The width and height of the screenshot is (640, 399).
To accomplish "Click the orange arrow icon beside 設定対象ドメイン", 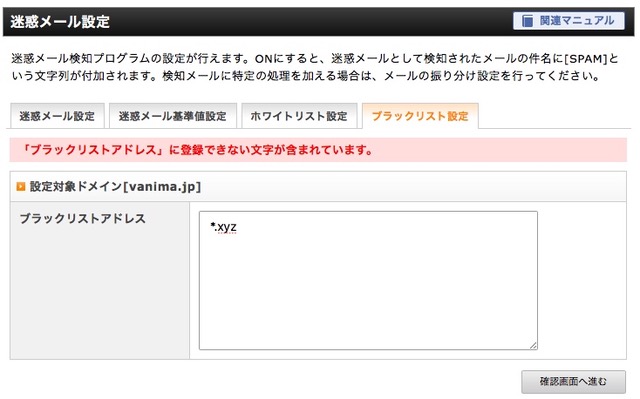I will pos(21,187).
